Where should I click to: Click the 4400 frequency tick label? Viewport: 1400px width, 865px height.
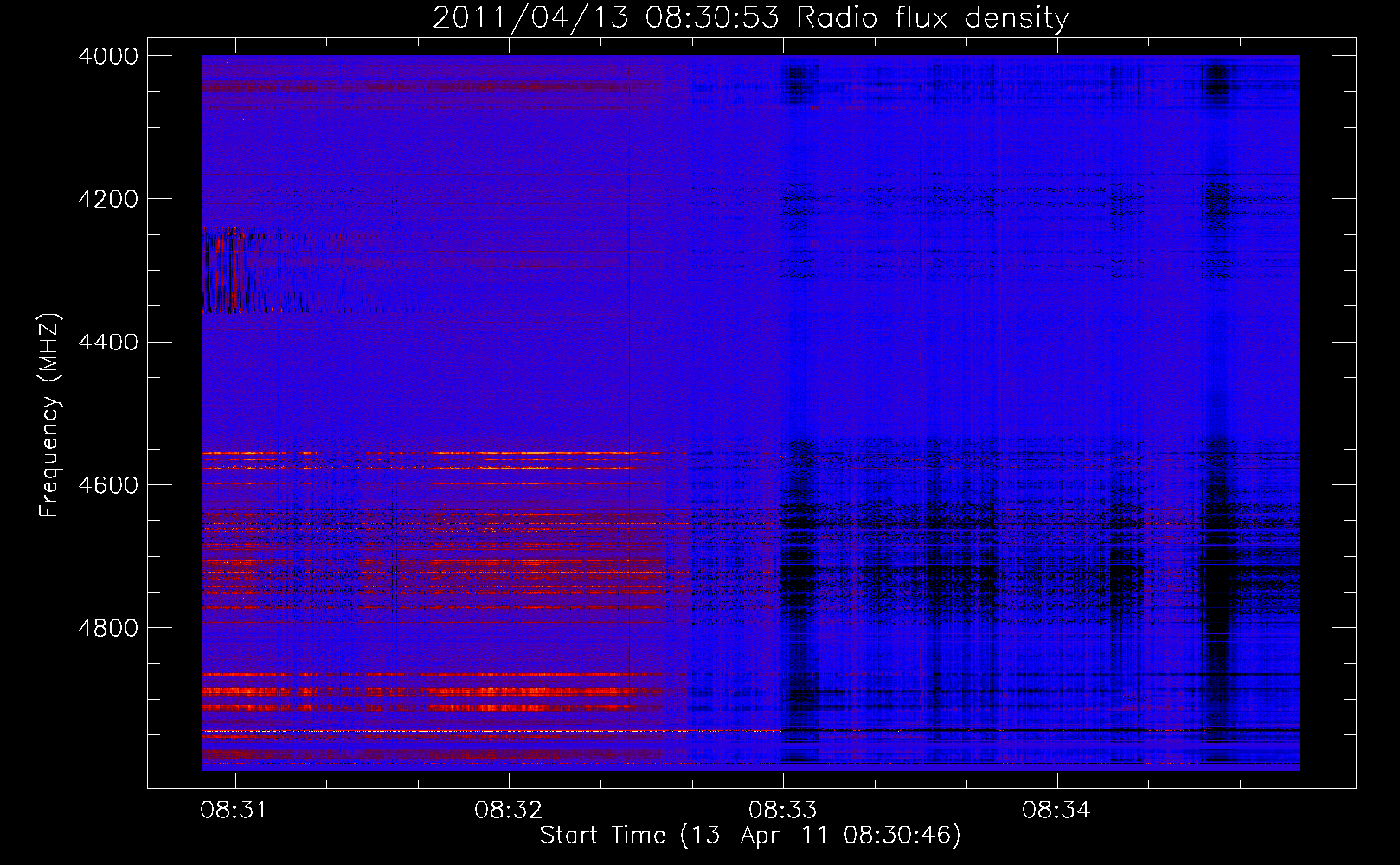108,343
